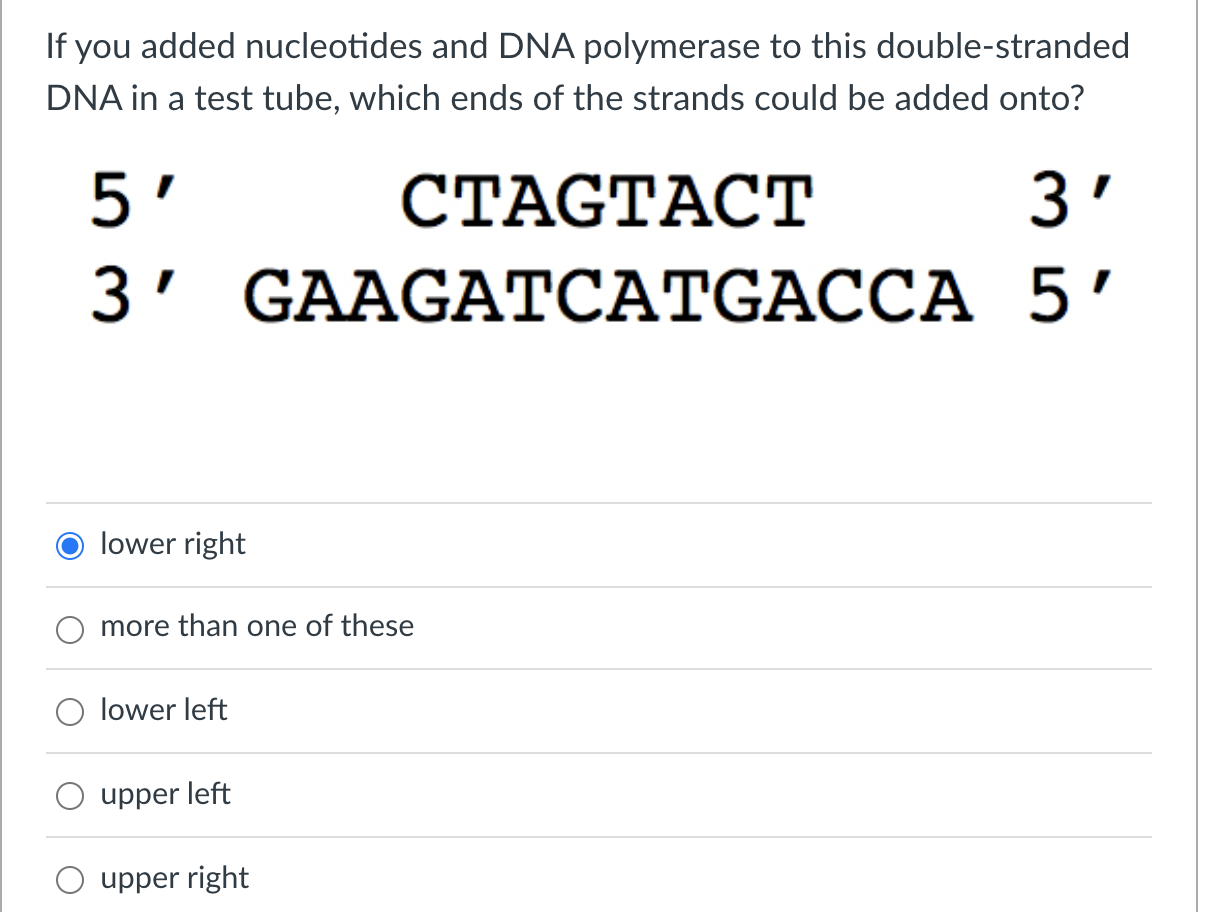Select the 'lower right' radio button
The width and height of the screenshot is (1222, 912).
point(70,545)
